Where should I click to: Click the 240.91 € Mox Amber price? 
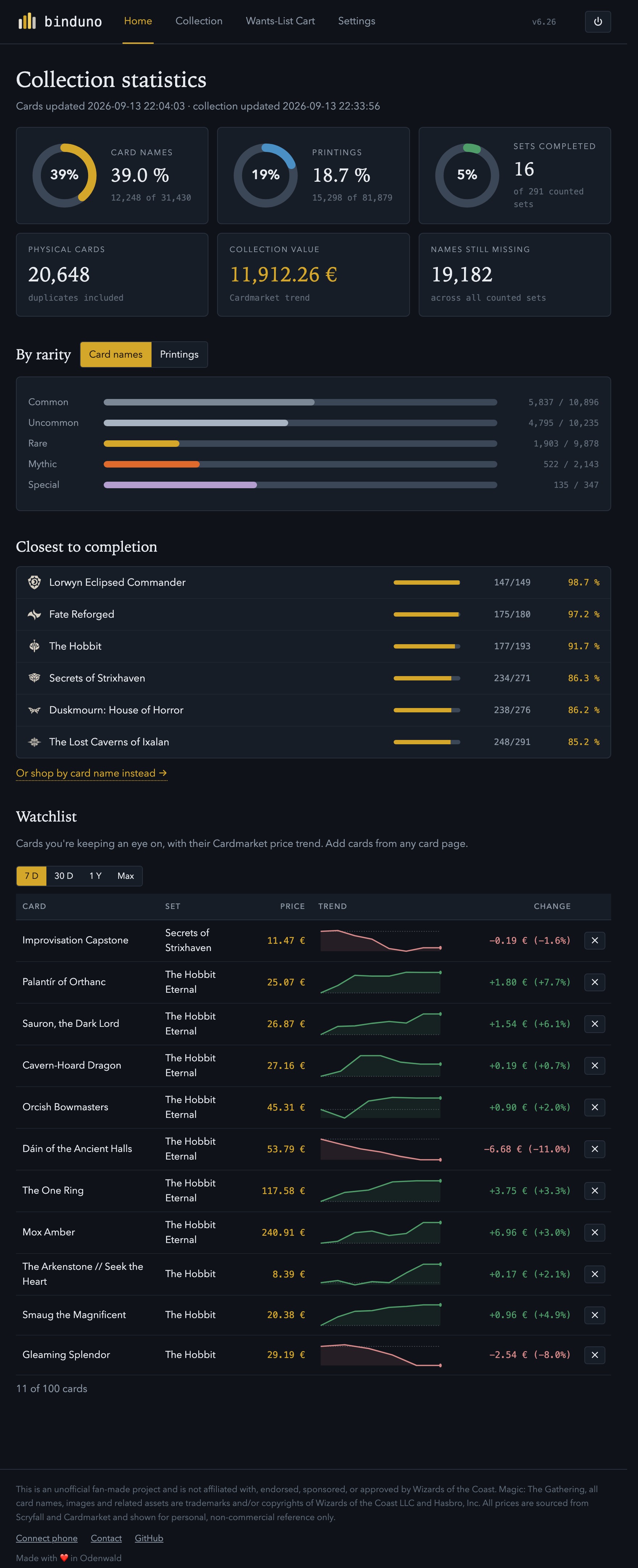(283, 1232)
